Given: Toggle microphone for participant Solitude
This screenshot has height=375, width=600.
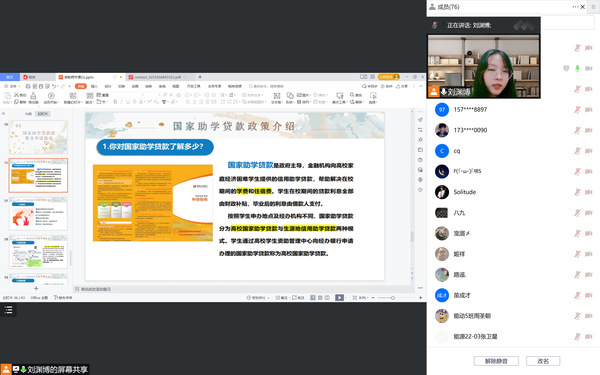Looking at the screenshot, I should [577, 192].
